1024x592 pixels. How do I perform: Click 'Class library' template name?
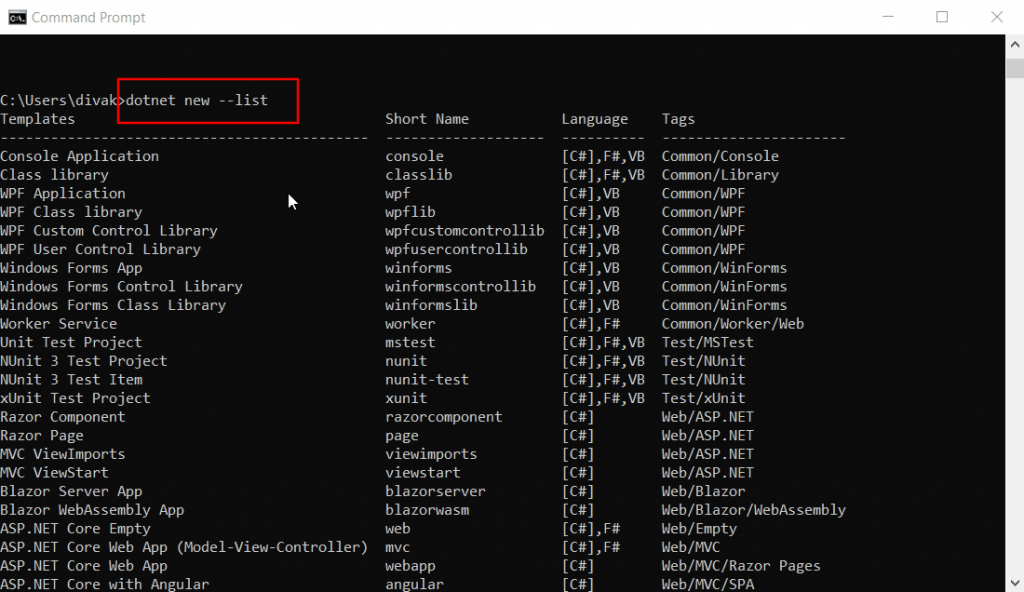pyautogui.click(x=54, y=174)
